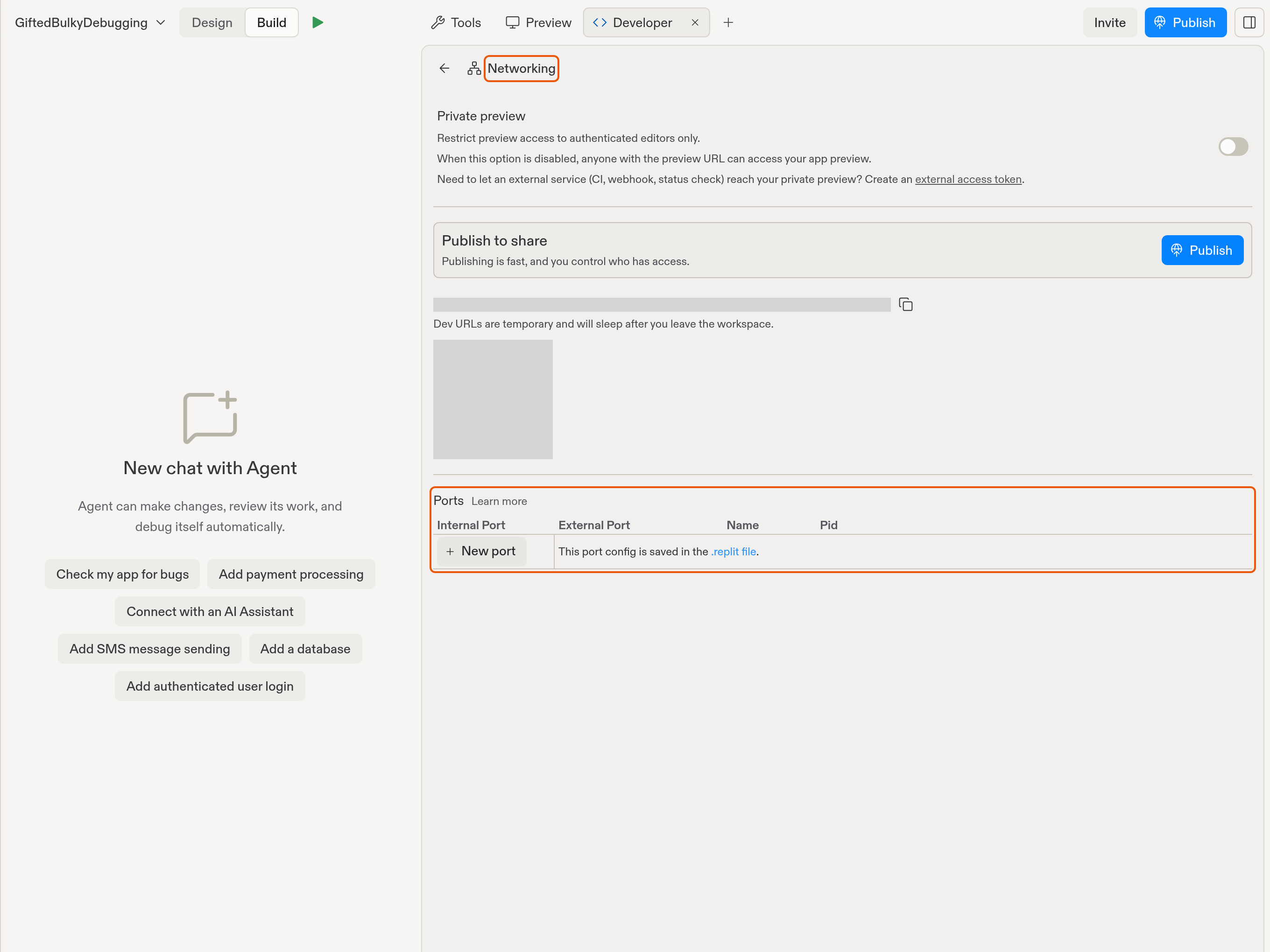Close the Developer tab
Image resolution: width=1270 pixels, height=952 pixels.
[x=695, y=22]
